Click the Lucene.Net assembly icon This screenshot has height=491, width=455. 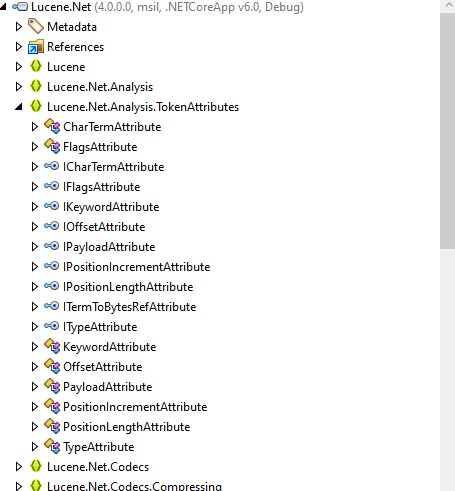(20, 7)
